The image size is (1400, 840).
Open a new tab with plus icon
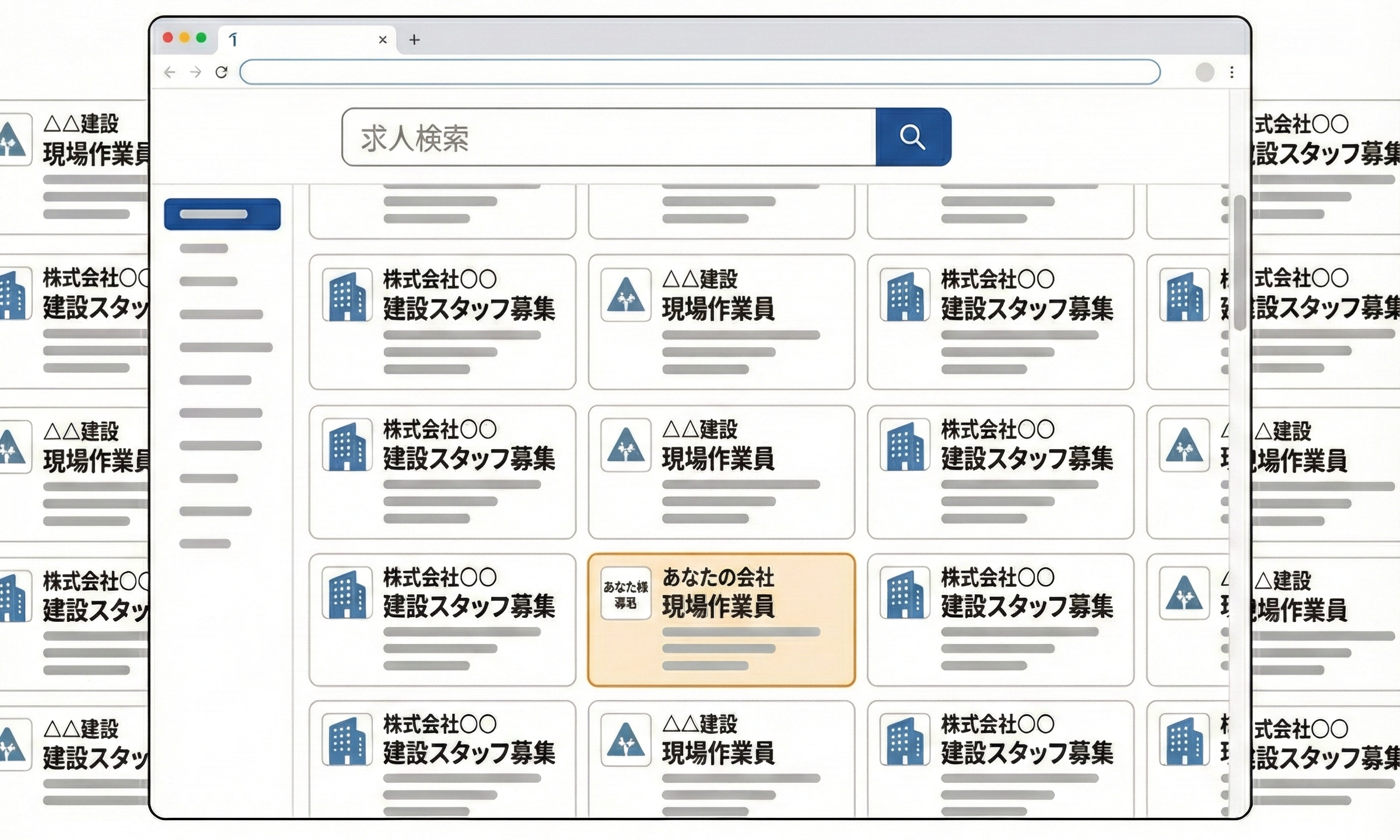[x=414, y=40]
